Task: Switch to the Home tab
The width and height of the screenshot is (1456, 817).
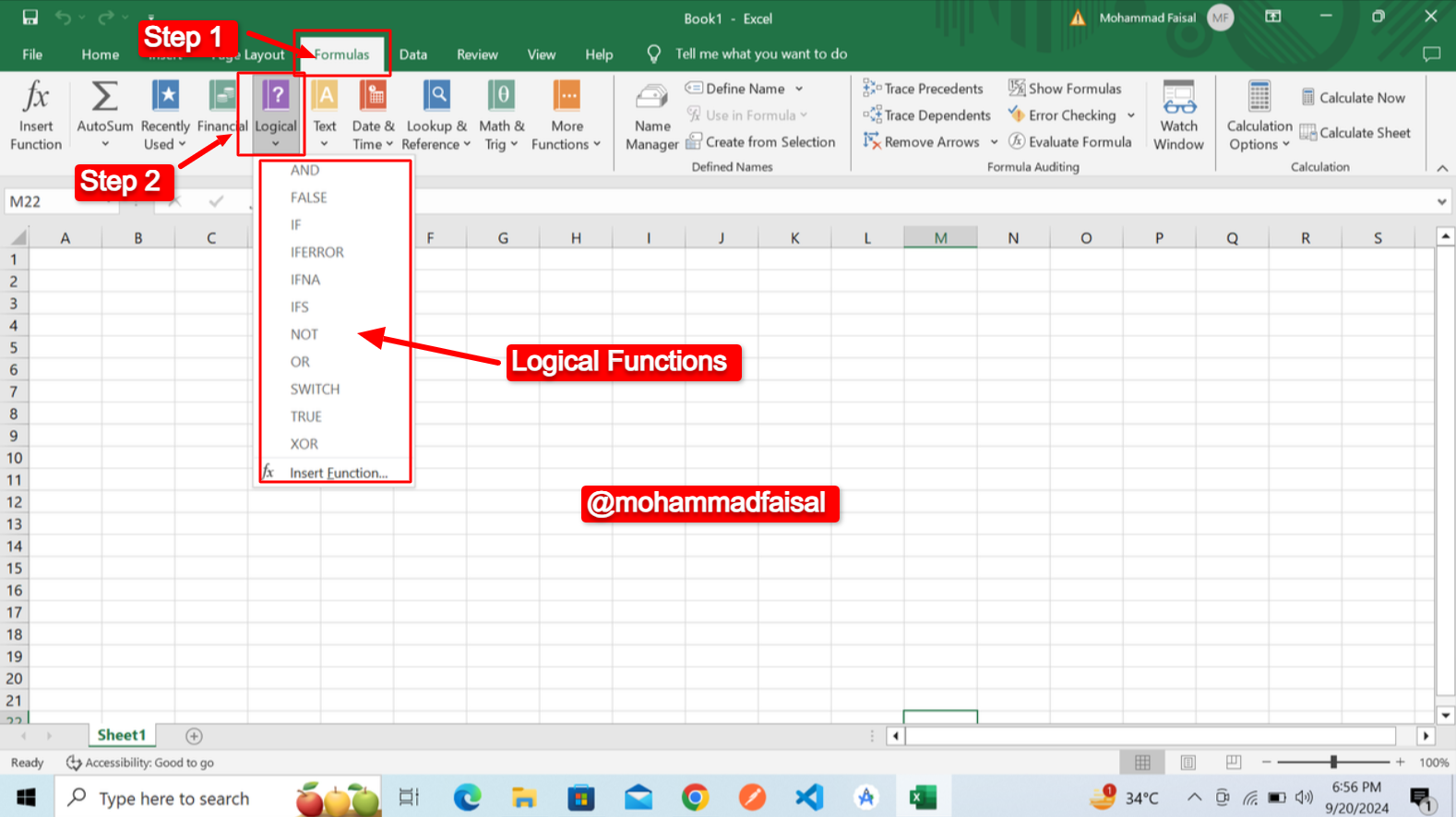Action: pyautogui.click(x=100, y=54)
